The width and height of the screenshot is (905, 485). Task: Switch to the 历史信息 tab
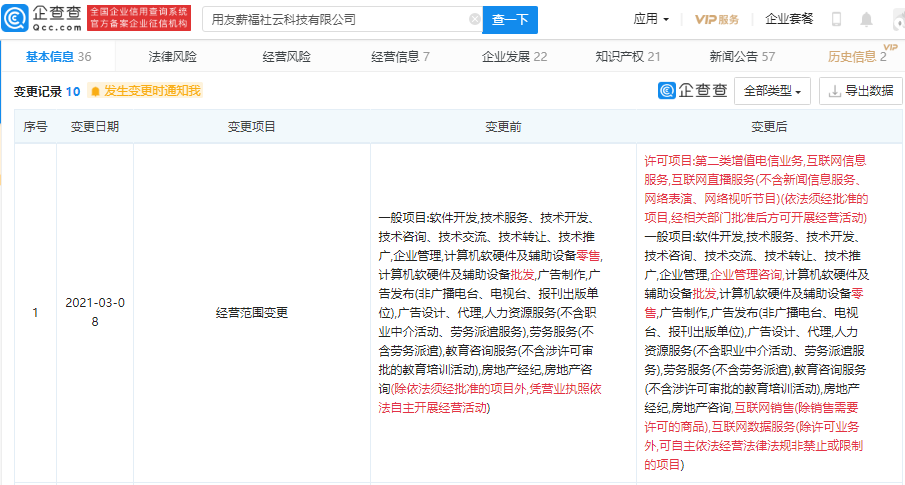[x=857, y=57]
